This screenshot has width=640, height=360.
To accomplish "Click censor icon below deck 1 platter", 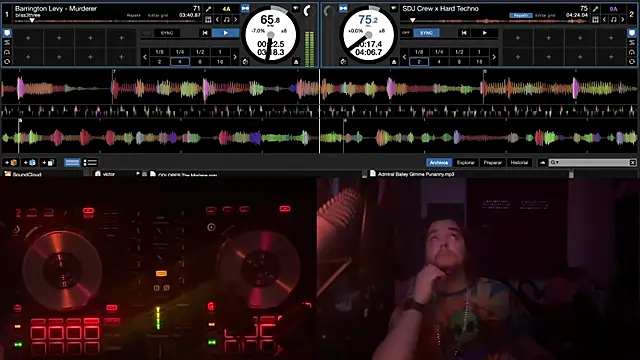I will 245,62.
